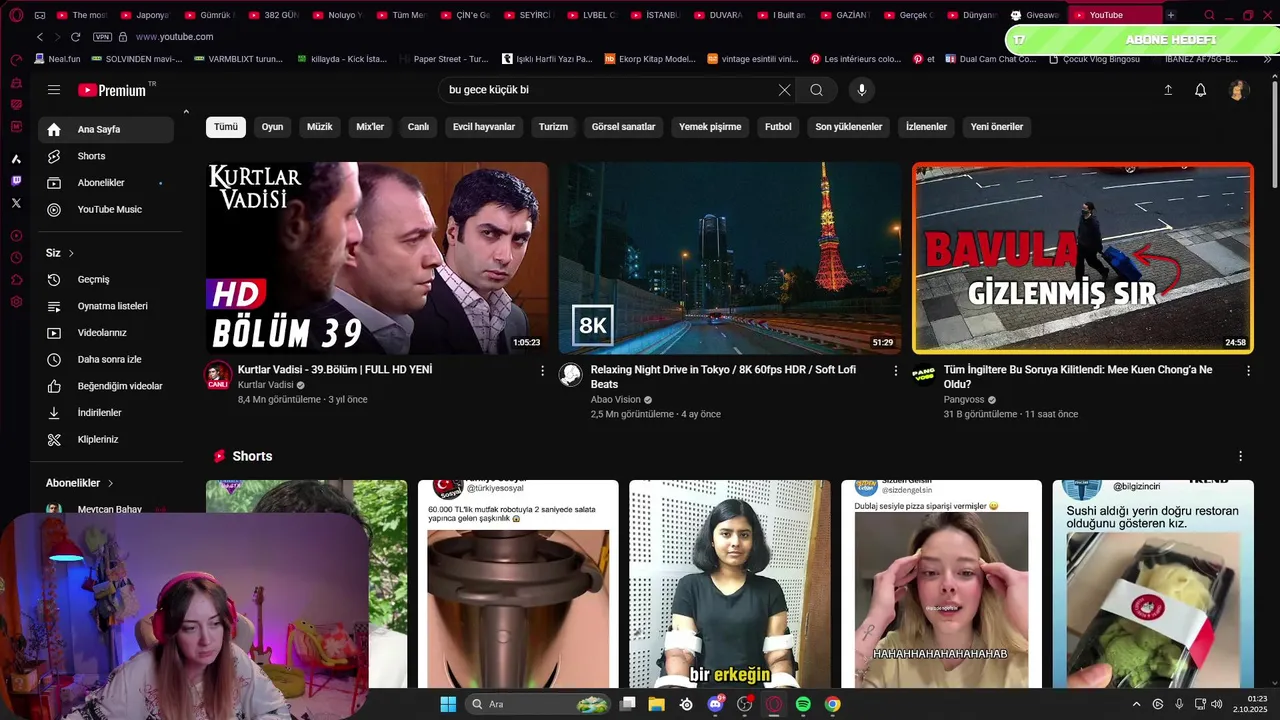Image resolution: width=1280 pixels, height=720 pixels.
Task: Switch to the Giveaway browser tab
Action: tap(1036, 15)
